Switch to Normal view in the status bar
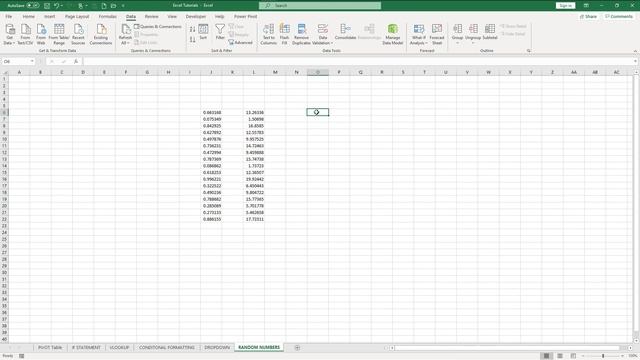Screen dimensions: 640x360 pos(546,356)
